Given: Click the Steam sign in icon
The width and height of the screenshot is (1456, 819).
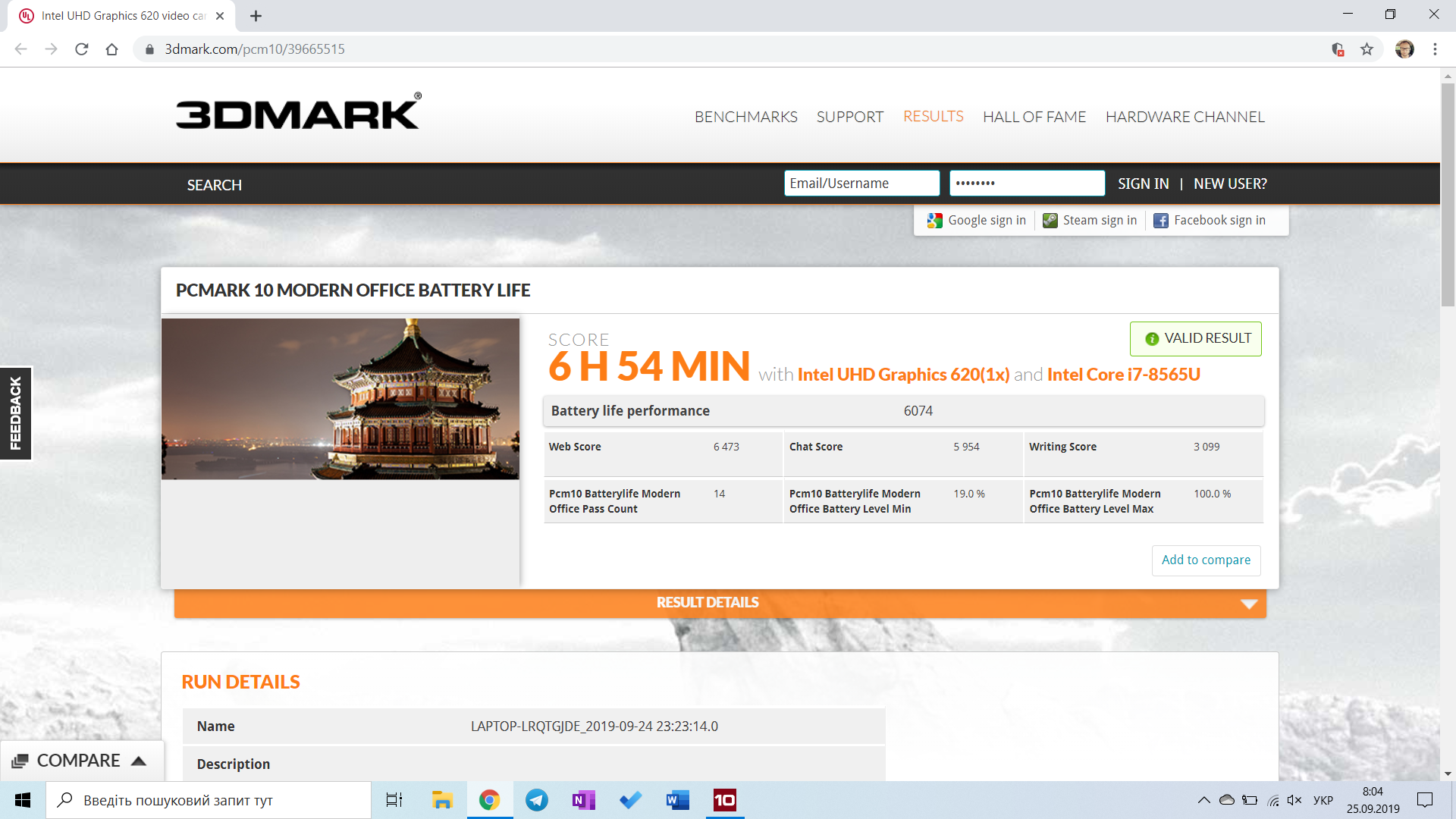Looking at the screenshot, I should 1050,221.
